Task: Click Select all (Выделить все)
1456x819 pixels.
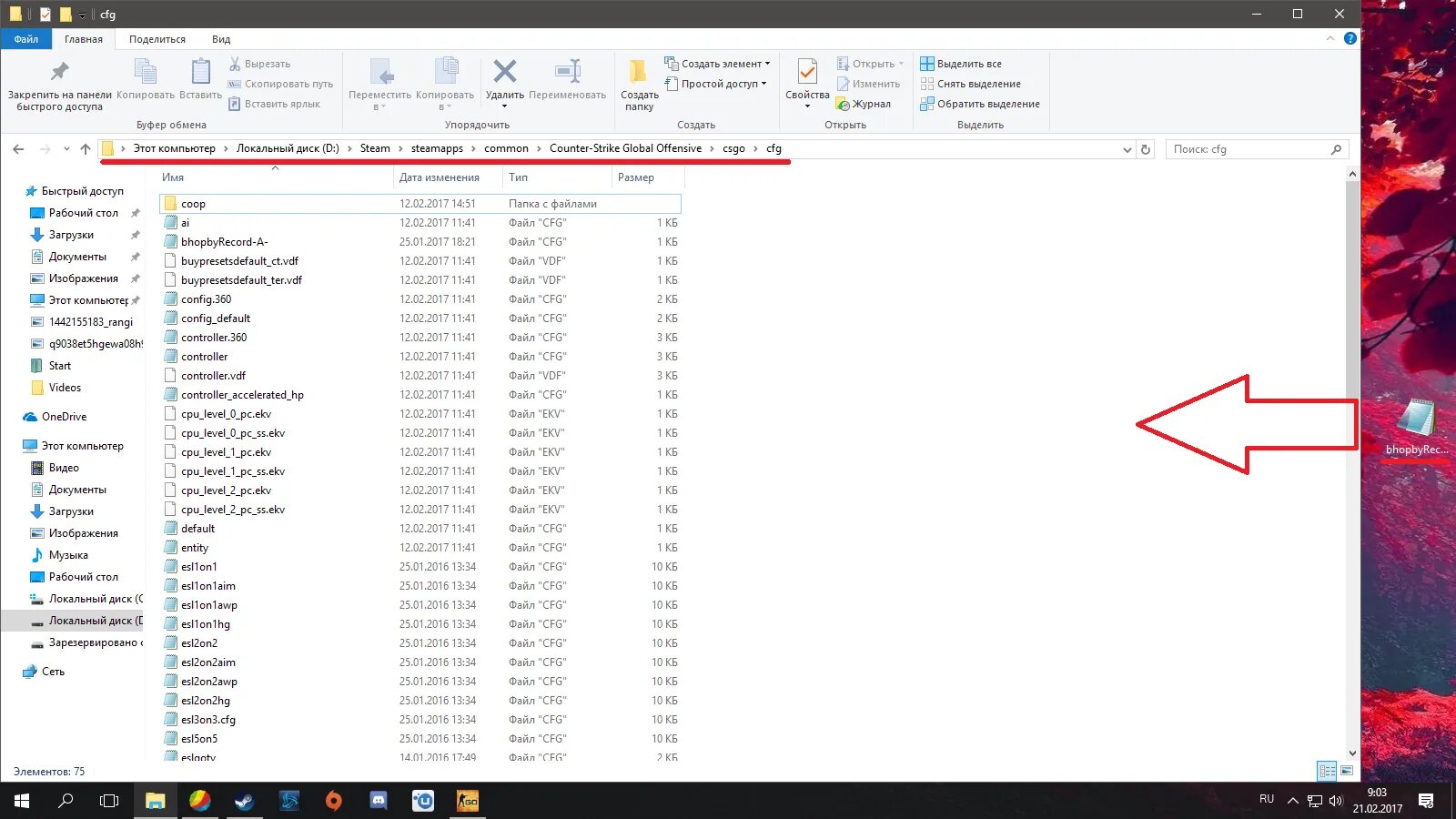Action: 961,64
